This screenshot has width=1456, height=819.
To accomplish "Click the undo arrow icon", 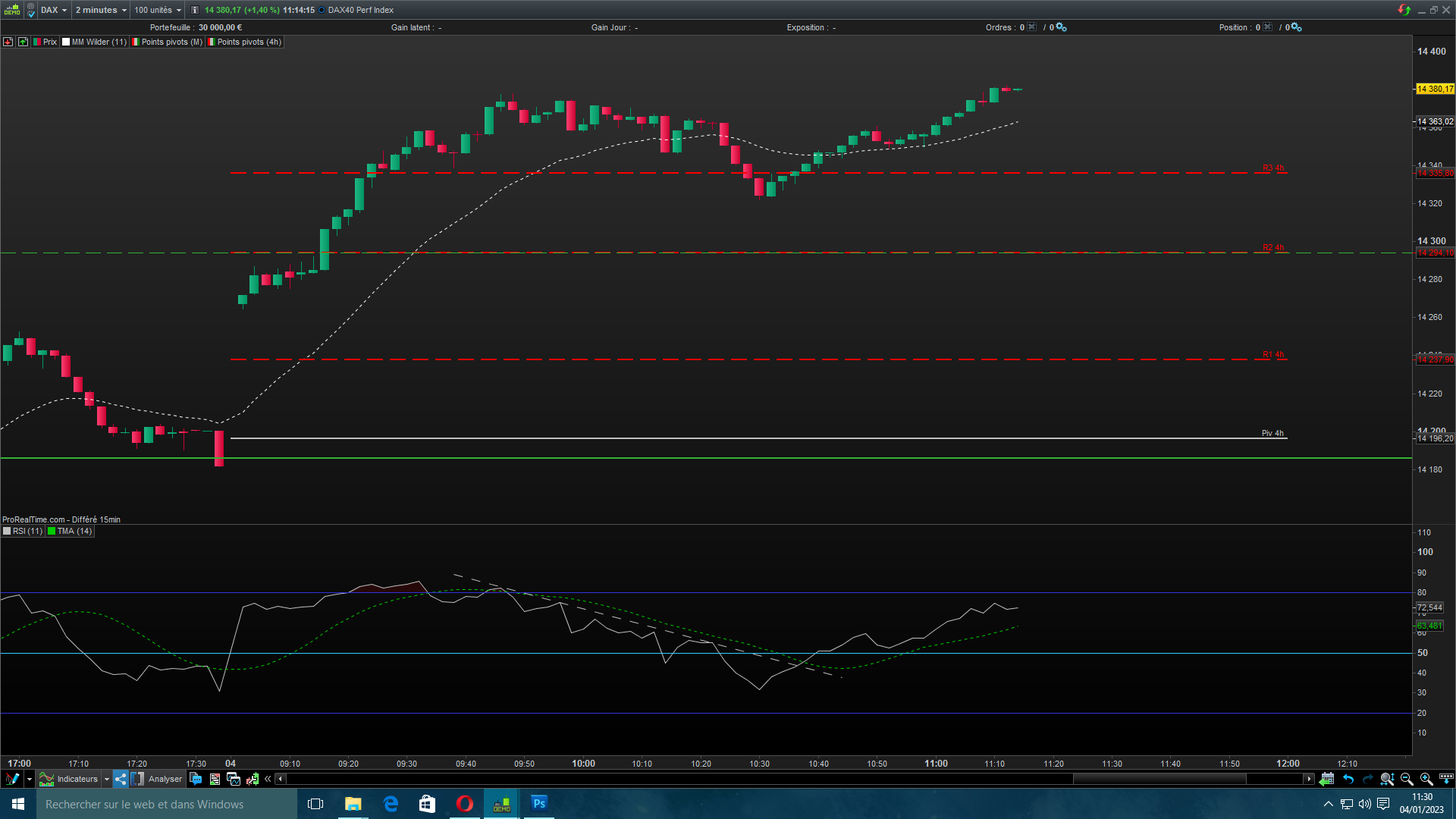I will click(x=1348, y=779).
